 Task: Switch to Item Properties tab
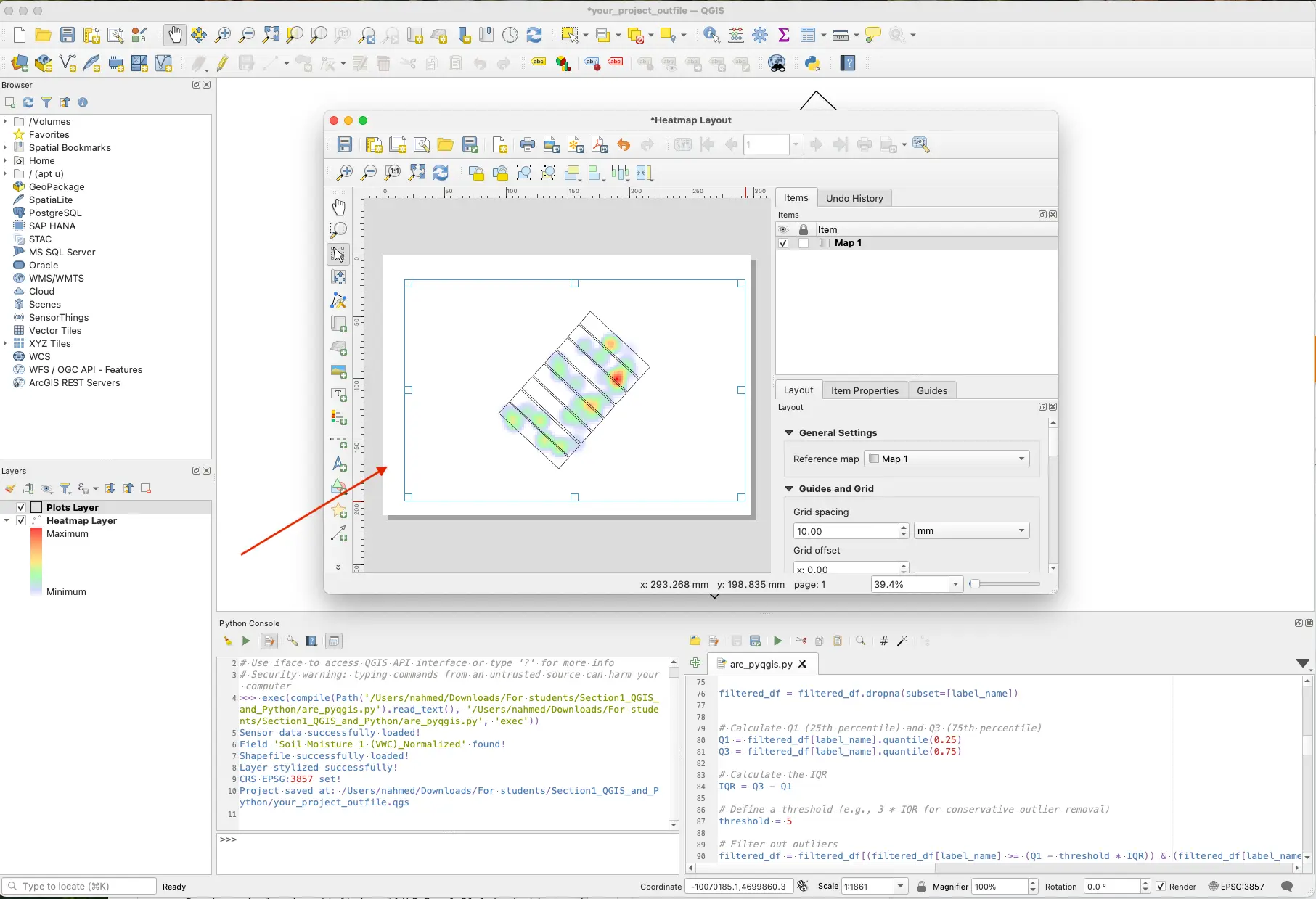(865, 390)
